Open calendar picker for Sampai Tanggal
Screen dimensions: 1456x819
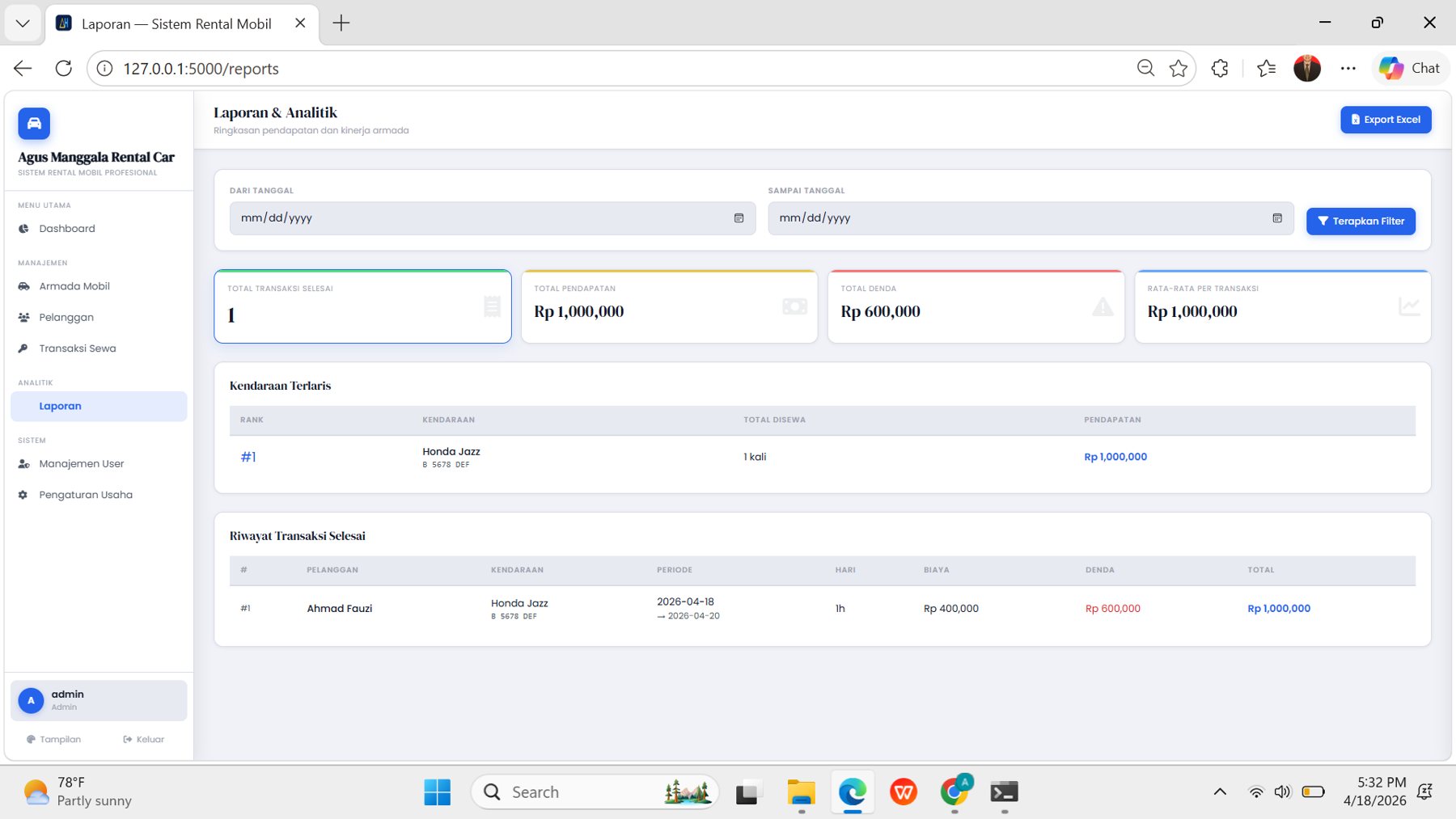click(1276, 218)
